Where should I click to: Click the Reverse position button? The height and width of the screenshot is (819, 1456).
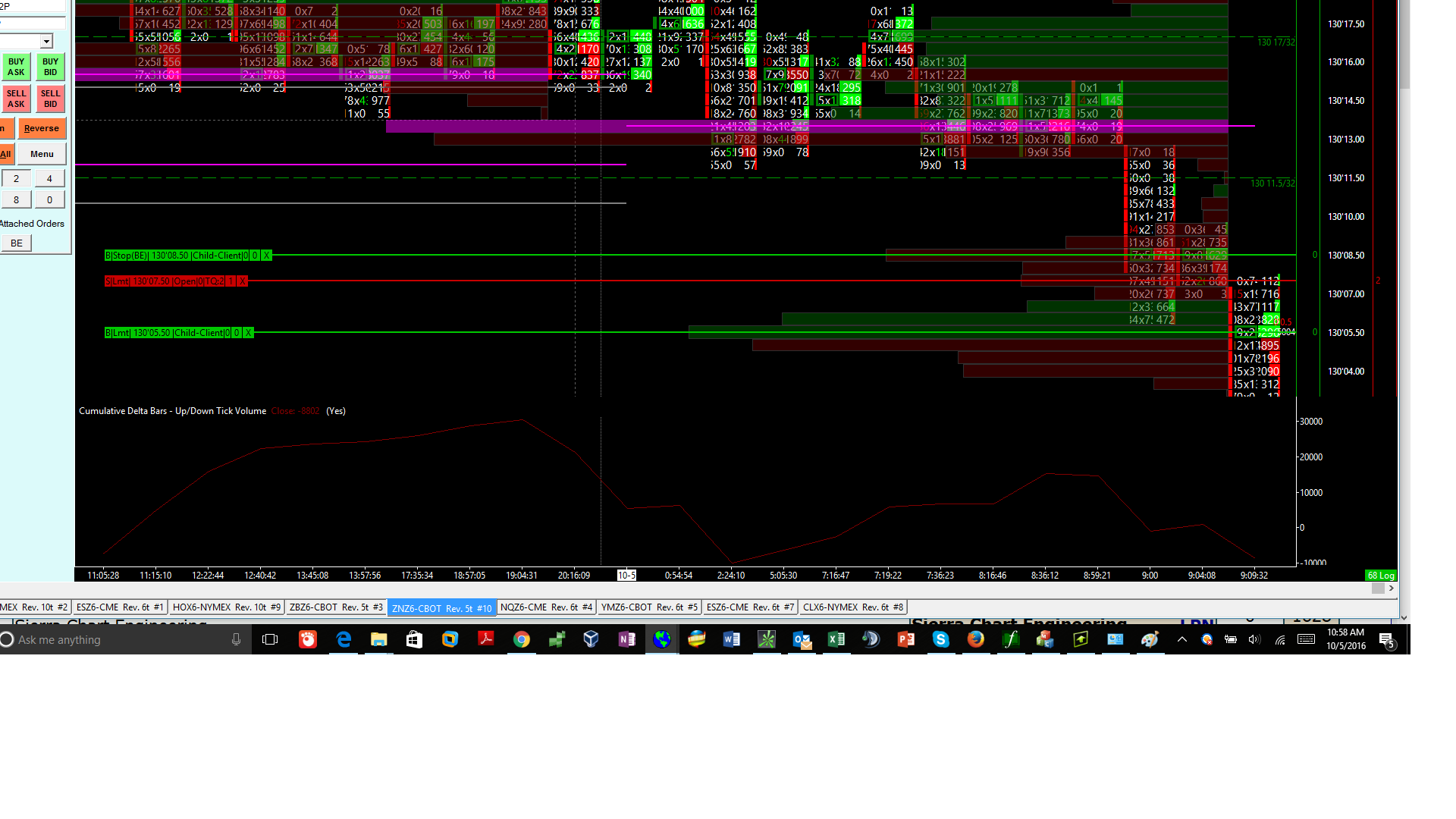(42, 129)
